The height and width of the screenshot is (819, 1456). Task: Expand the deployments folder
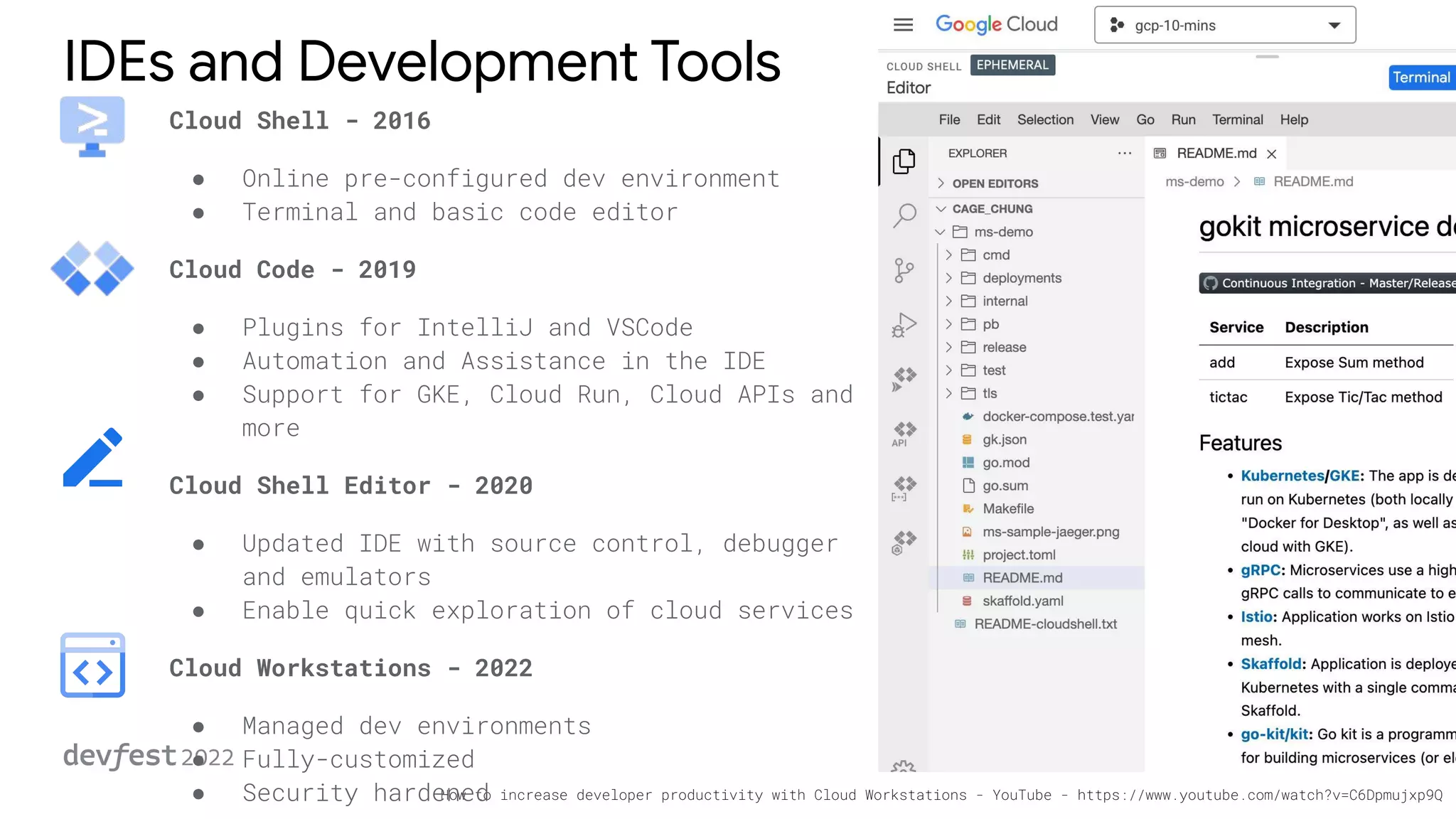(x=948, y=278)
